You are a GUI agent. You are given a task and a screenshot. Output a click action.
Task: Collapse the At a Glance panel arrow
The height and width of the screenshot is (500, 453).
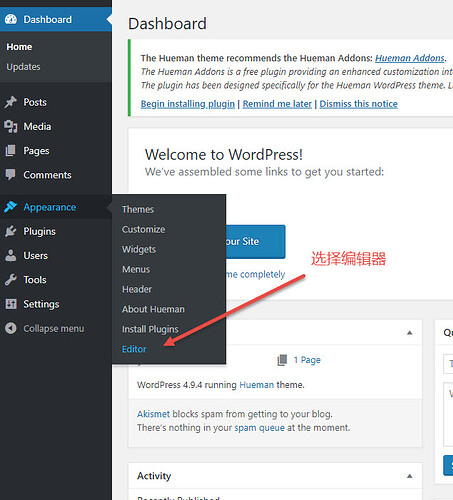point(410,333)
